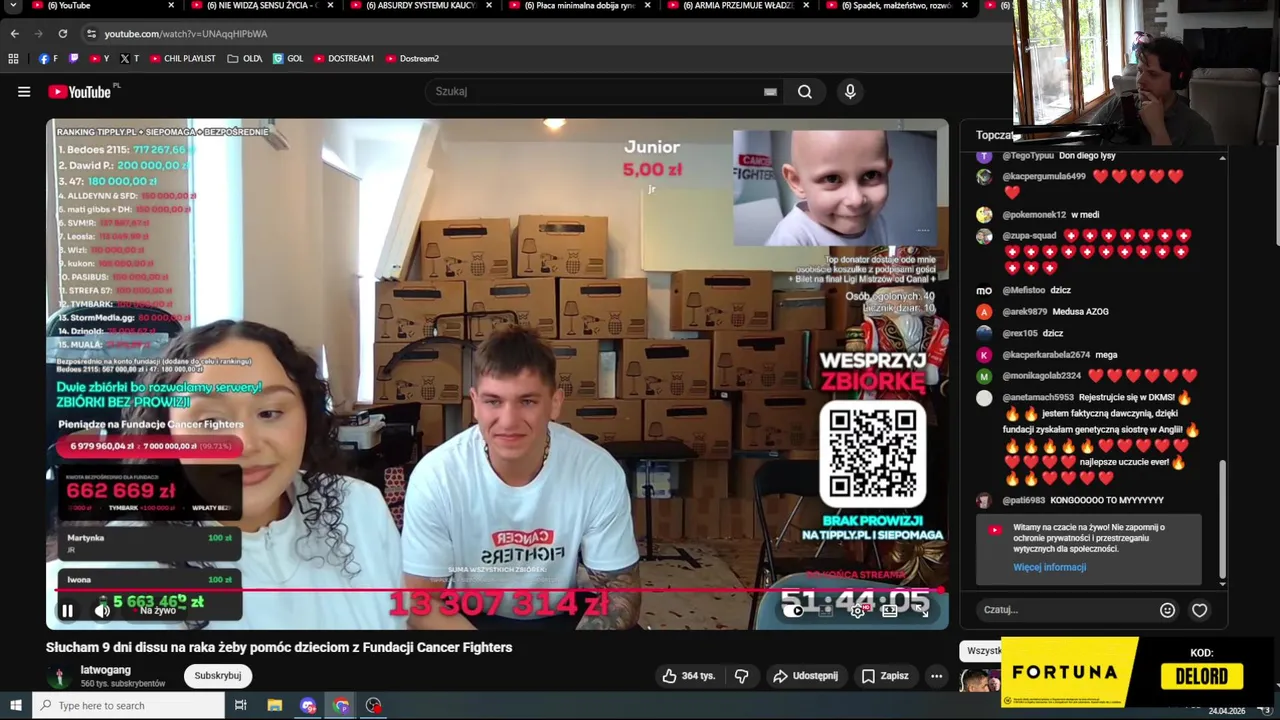Image resolution: width=1280 pixels, height=720 pixels.
Task: Open the emoji picker in chat
Action: click(x=1167, y=610)
